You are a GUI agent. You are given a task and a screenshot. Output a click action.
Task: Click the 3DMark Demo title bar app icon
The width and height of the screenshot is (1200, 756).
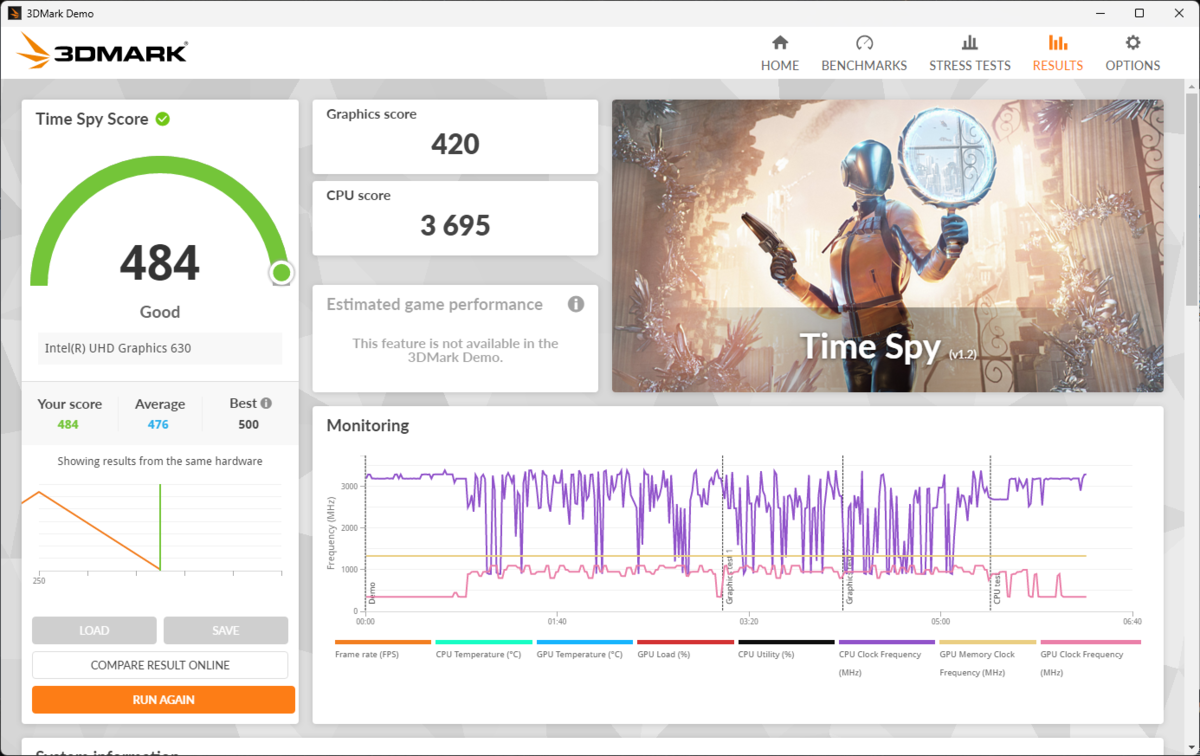[x=15, y=13]
